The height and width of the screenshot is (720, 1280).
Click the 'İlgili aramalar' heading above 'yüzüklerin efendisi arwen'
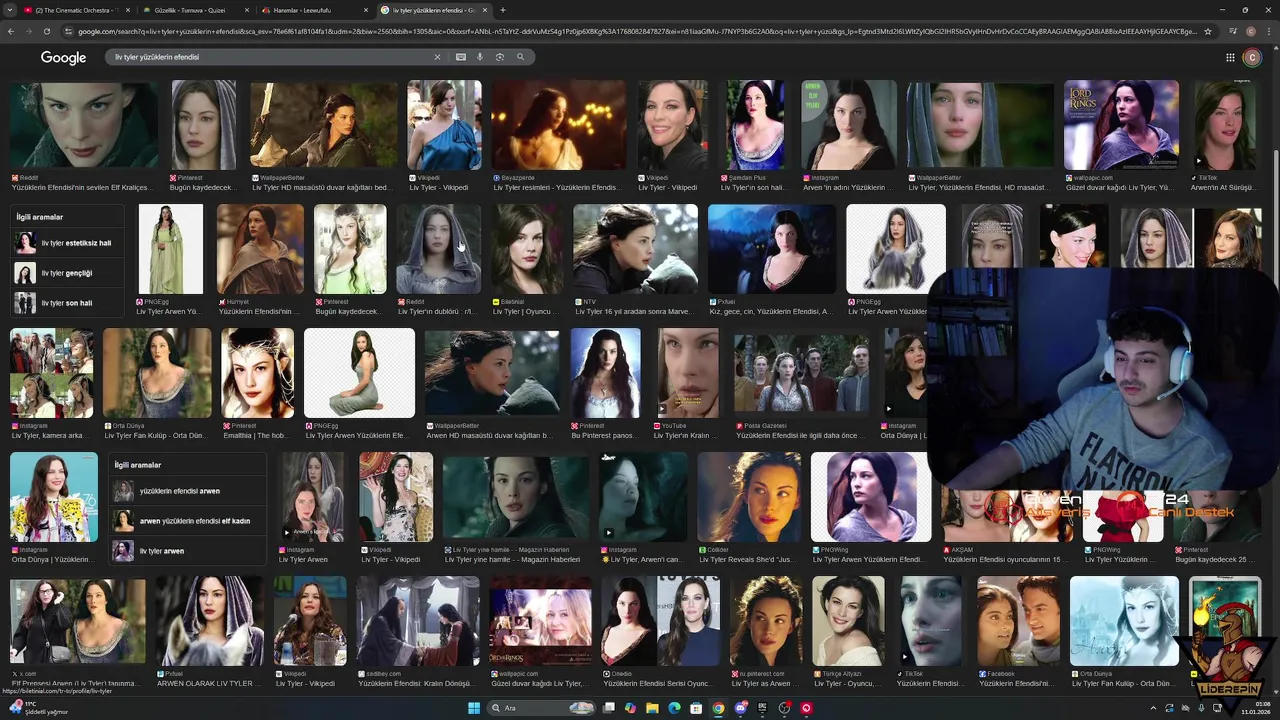(x=138, y=465)
